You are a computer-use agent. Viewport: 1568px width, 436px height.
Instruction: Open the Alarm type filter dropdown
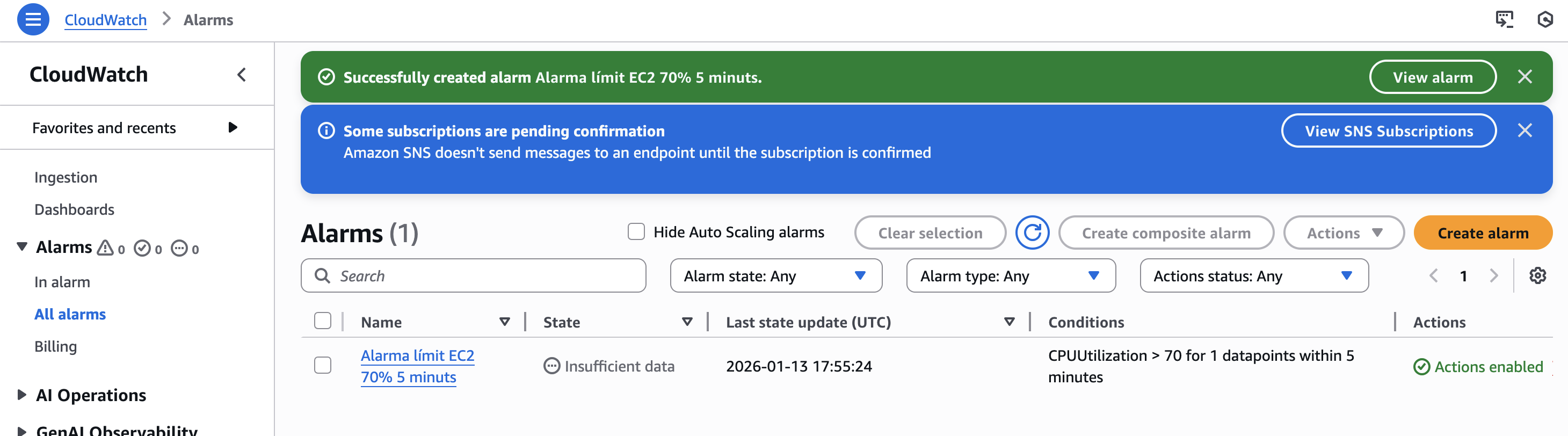tap(1011, 276)
